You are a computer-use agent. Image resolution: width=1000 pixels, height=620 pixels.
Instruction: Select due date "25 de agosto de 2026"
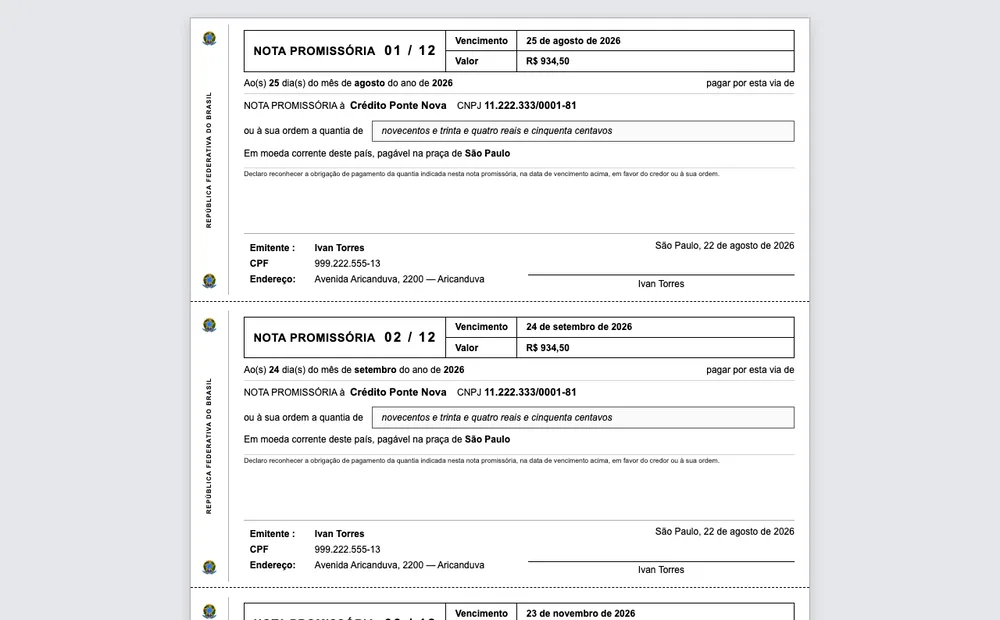click(x=573, y=41)
